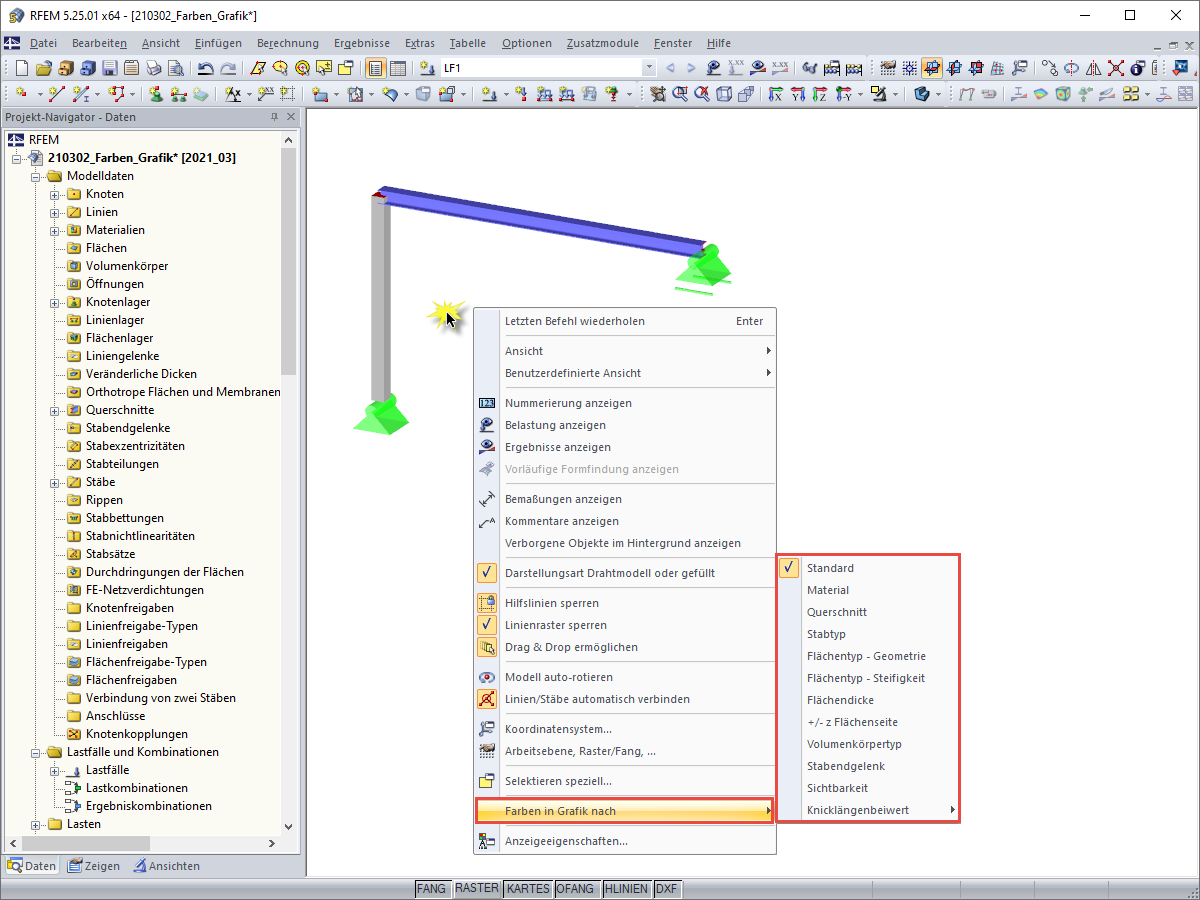Switch to the Ansichten navigator tab

167,866
